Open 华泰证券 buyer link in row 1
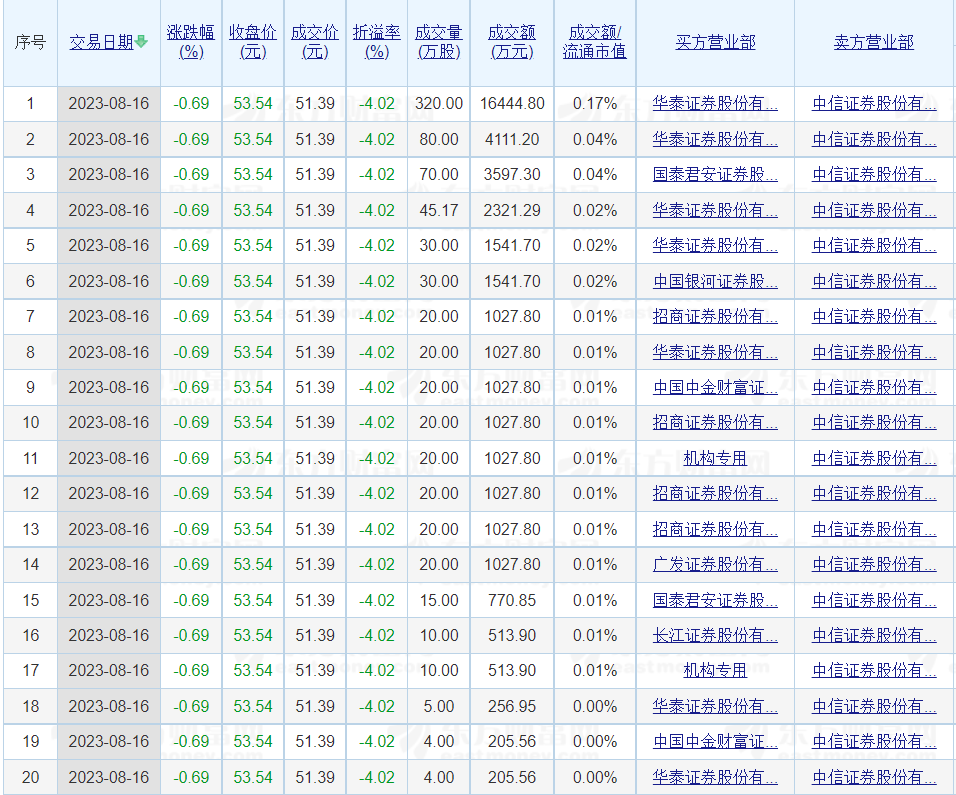 (715, 103)
